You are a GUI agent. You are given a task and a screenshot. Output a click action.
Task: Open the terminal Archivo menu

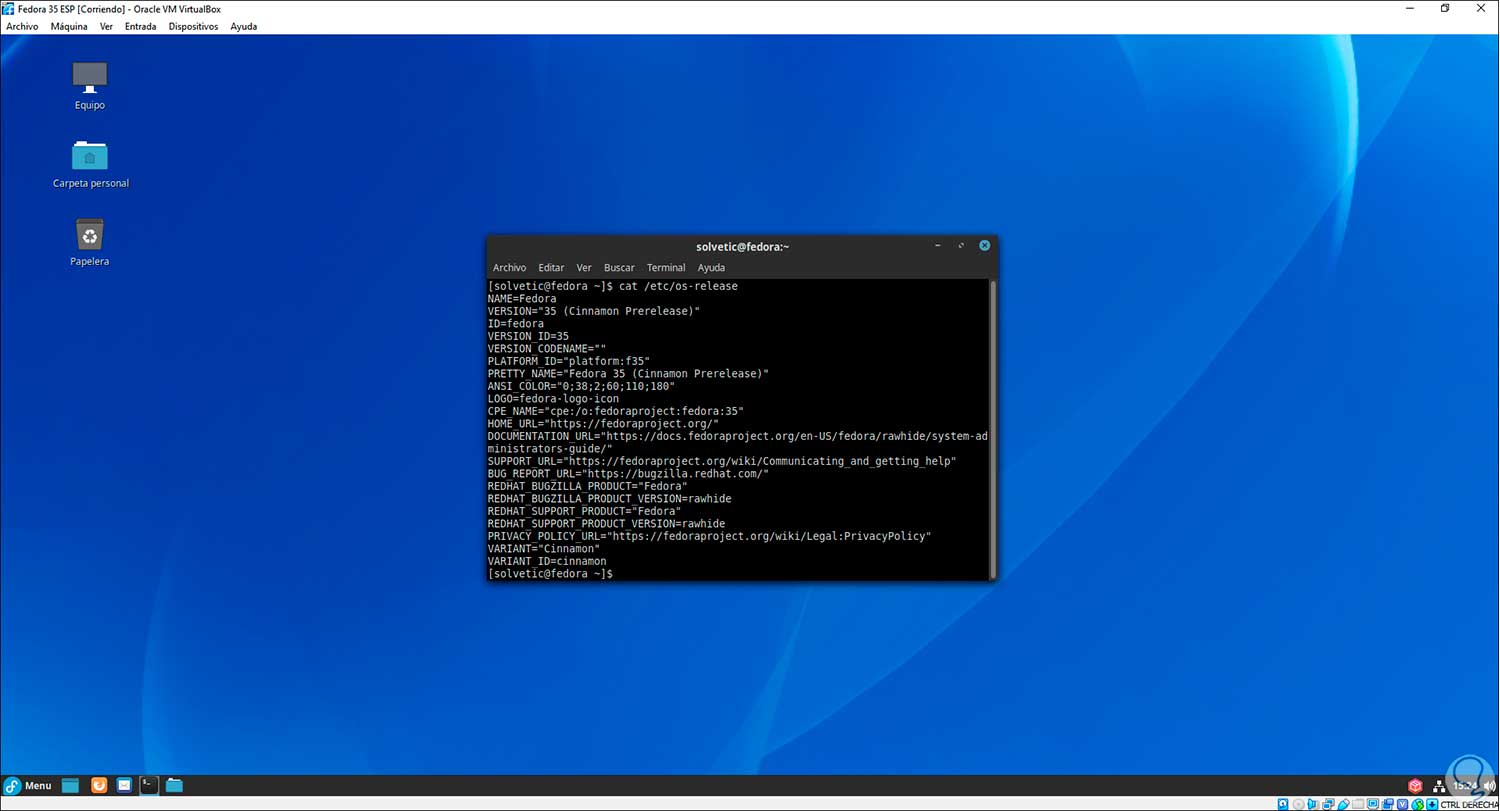tap(509, 268)
